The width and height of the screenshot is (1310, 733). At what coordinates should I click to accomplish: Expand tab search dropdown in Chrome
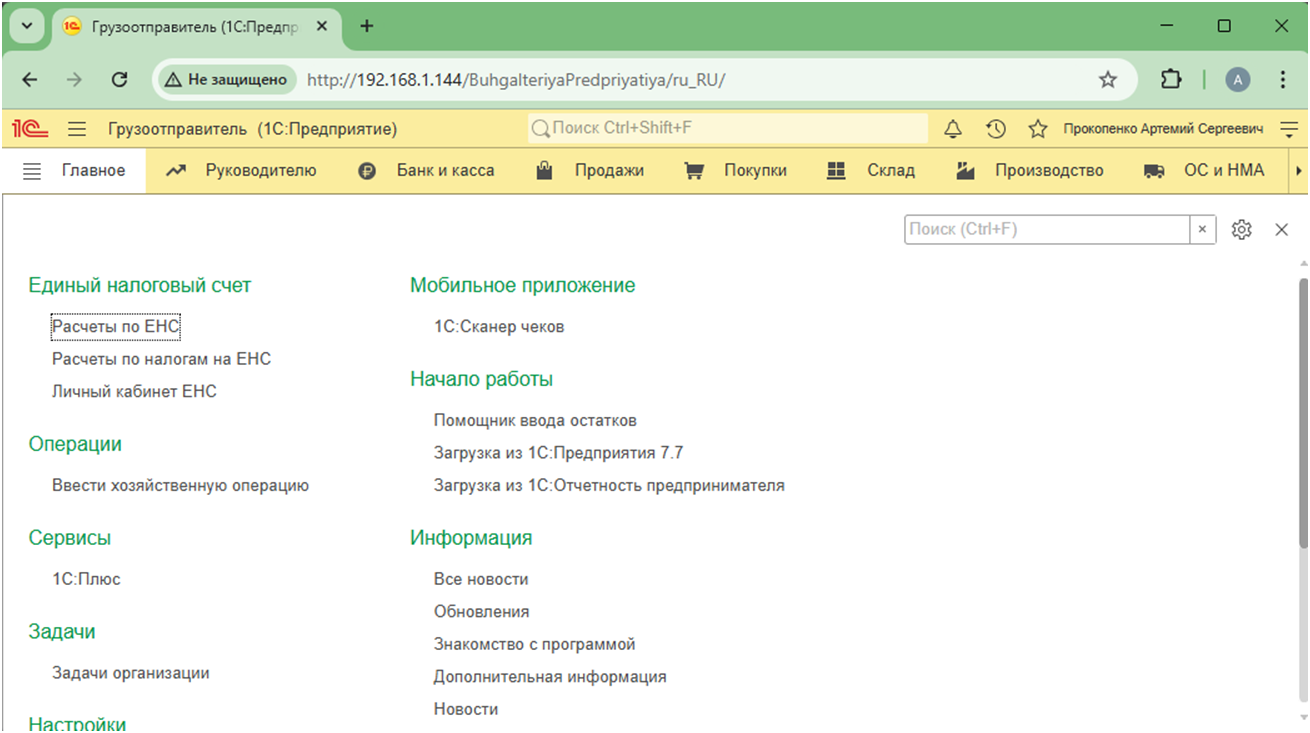pyautogui.click(x=26, y=27)
